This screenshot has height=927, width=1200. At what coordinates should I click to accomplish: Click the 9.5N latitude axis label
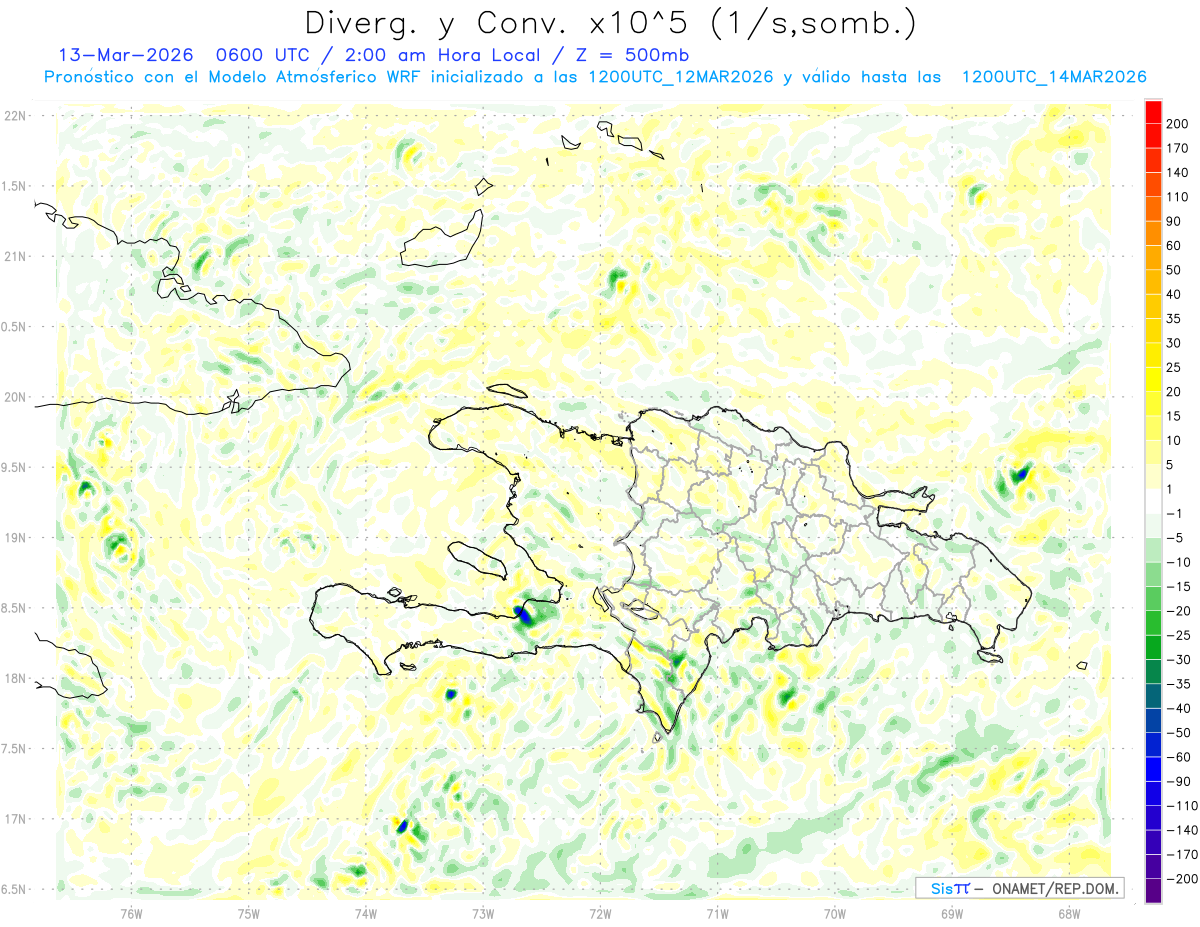(14, 467)
